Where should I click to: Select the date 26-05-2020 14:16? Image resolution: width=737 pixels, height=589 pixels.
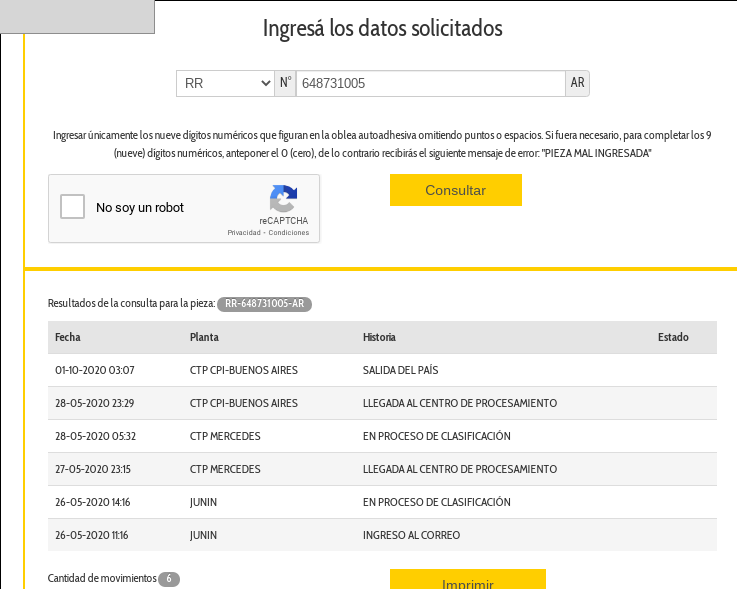pos(93,502)
